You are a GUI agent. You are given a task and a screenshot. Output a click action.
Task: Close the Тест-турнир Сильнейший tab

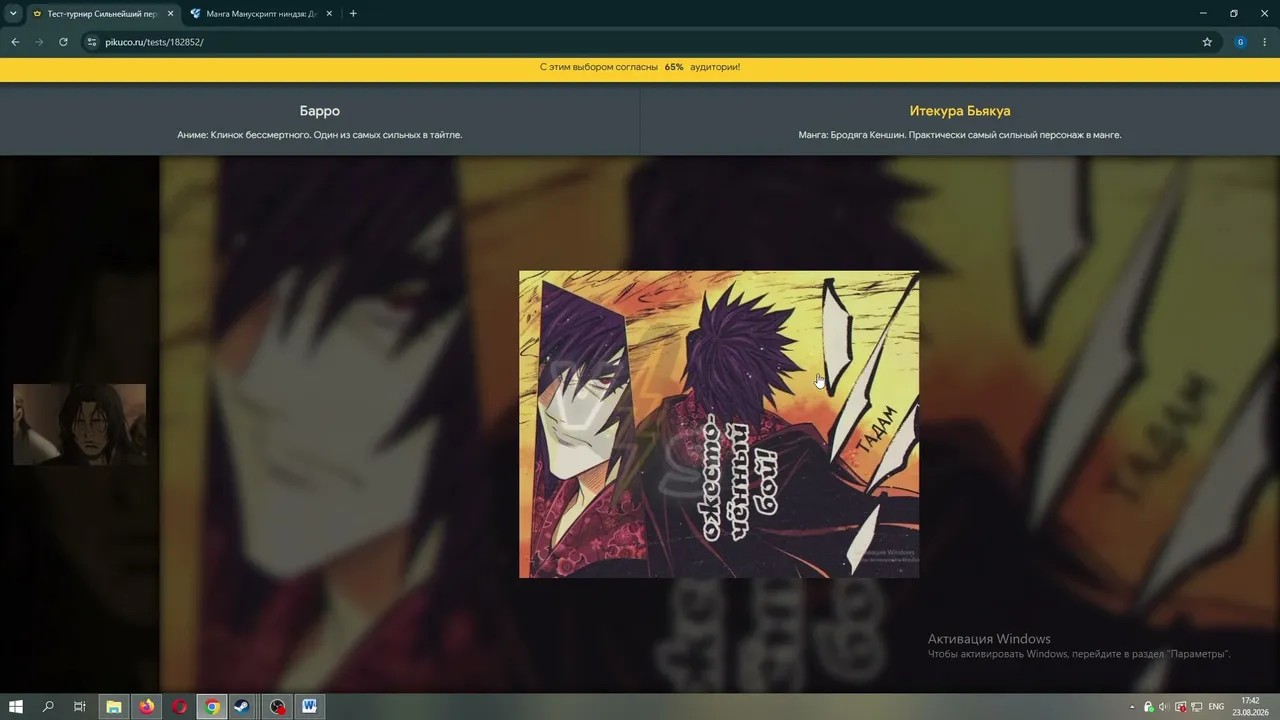pyautogui.click(x=169, y=14)
